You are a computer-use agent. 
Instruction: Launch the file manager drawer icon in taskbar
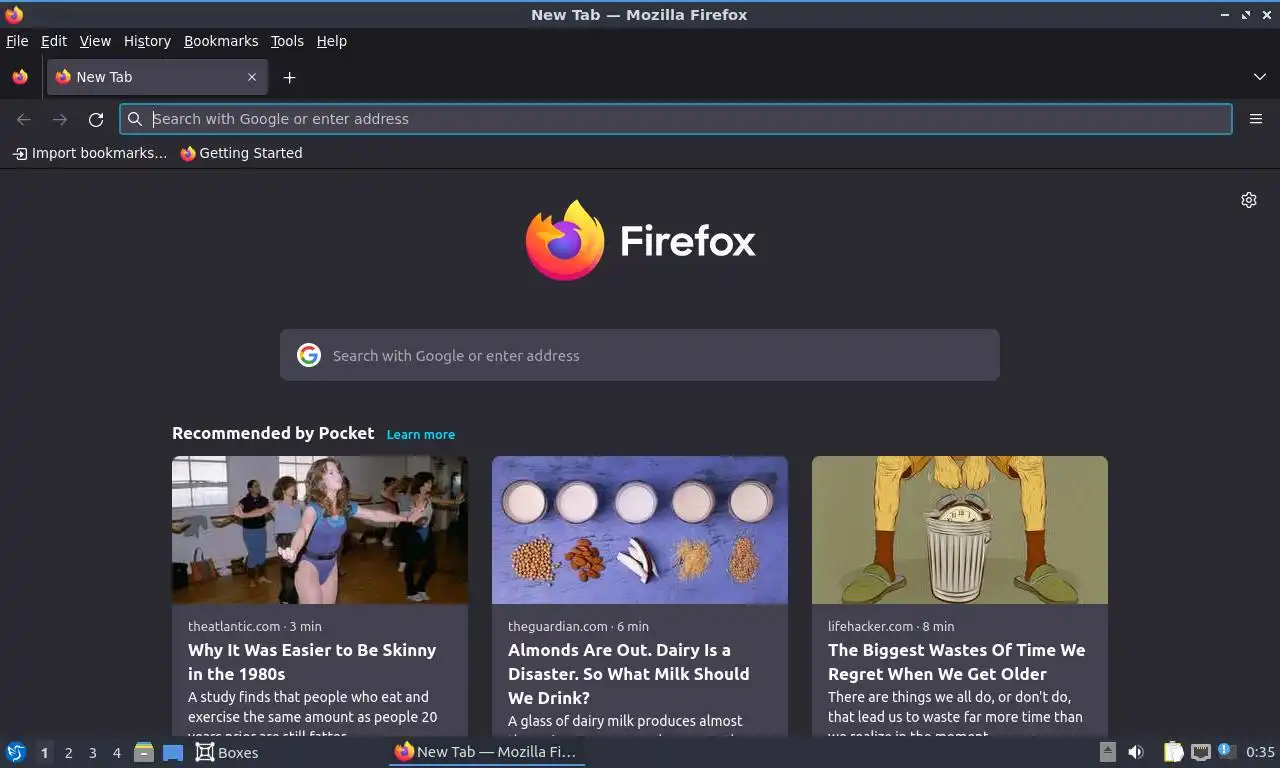[144, 752]
